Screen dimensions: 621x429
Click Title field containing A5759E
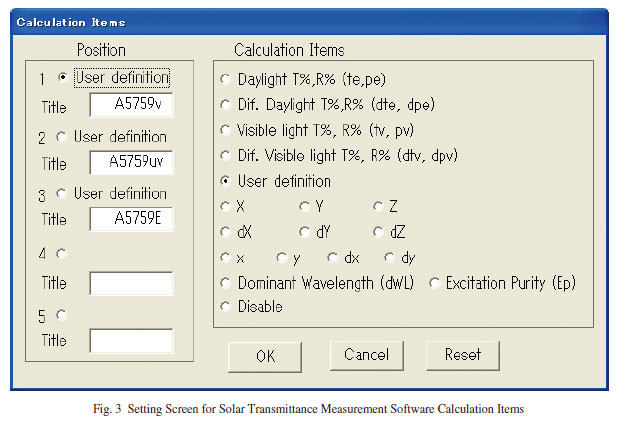(x=131, y=219)
